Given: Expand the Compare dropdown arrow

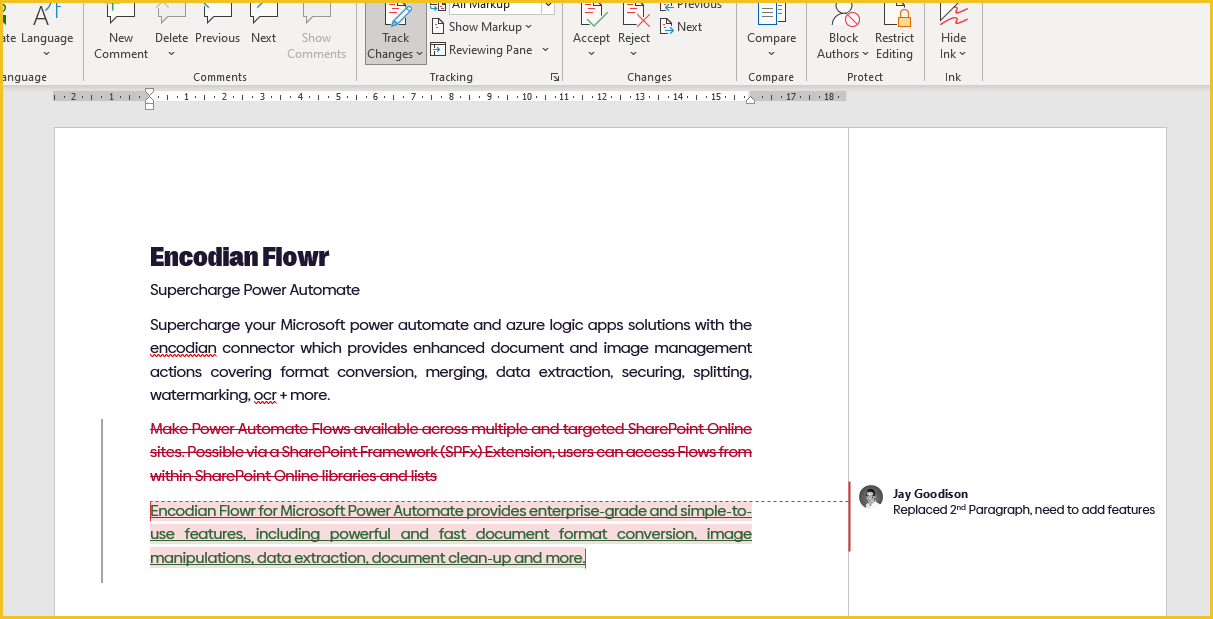Looking at the screenshot, I should pyautogui.click(x=771, y=54).
